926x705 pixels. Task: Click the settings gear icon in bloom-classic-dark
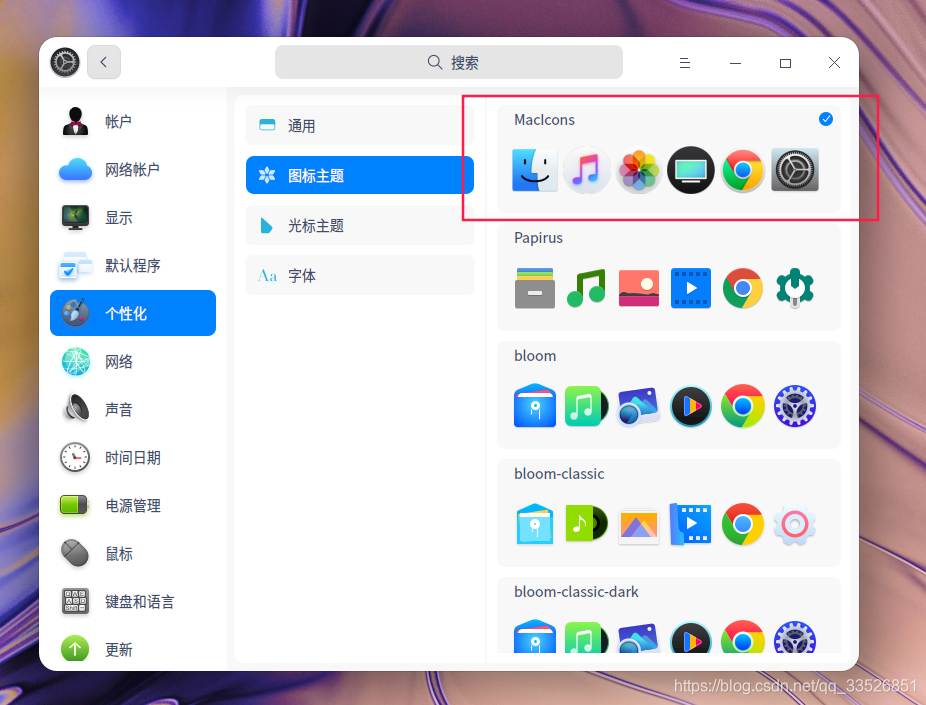point(795,637)
